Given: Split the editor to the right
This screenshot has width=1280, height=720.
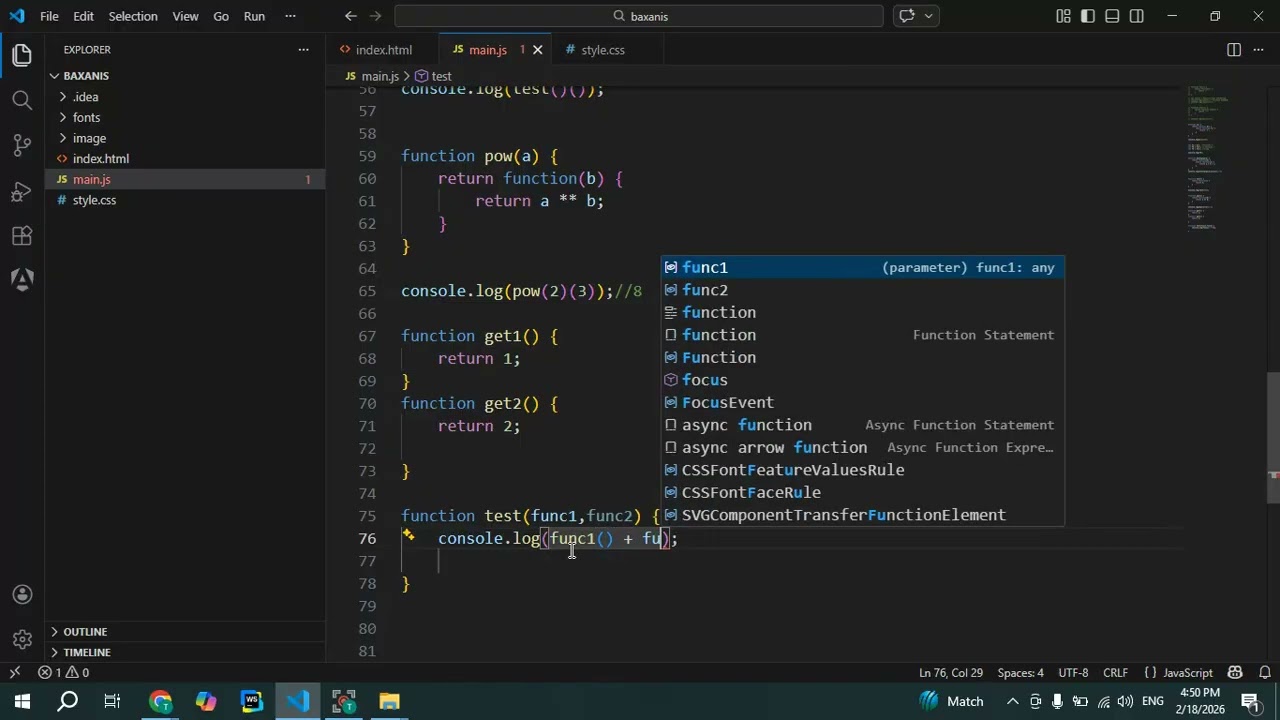Looking at the screenshot, I should (1234, 49).
